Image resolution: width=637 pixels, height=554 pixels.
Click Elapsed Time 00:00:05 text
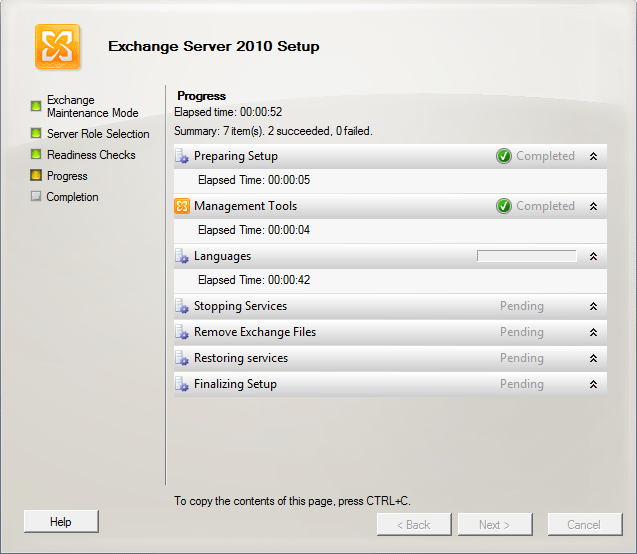pyautogui.click(x=254, y=180)
